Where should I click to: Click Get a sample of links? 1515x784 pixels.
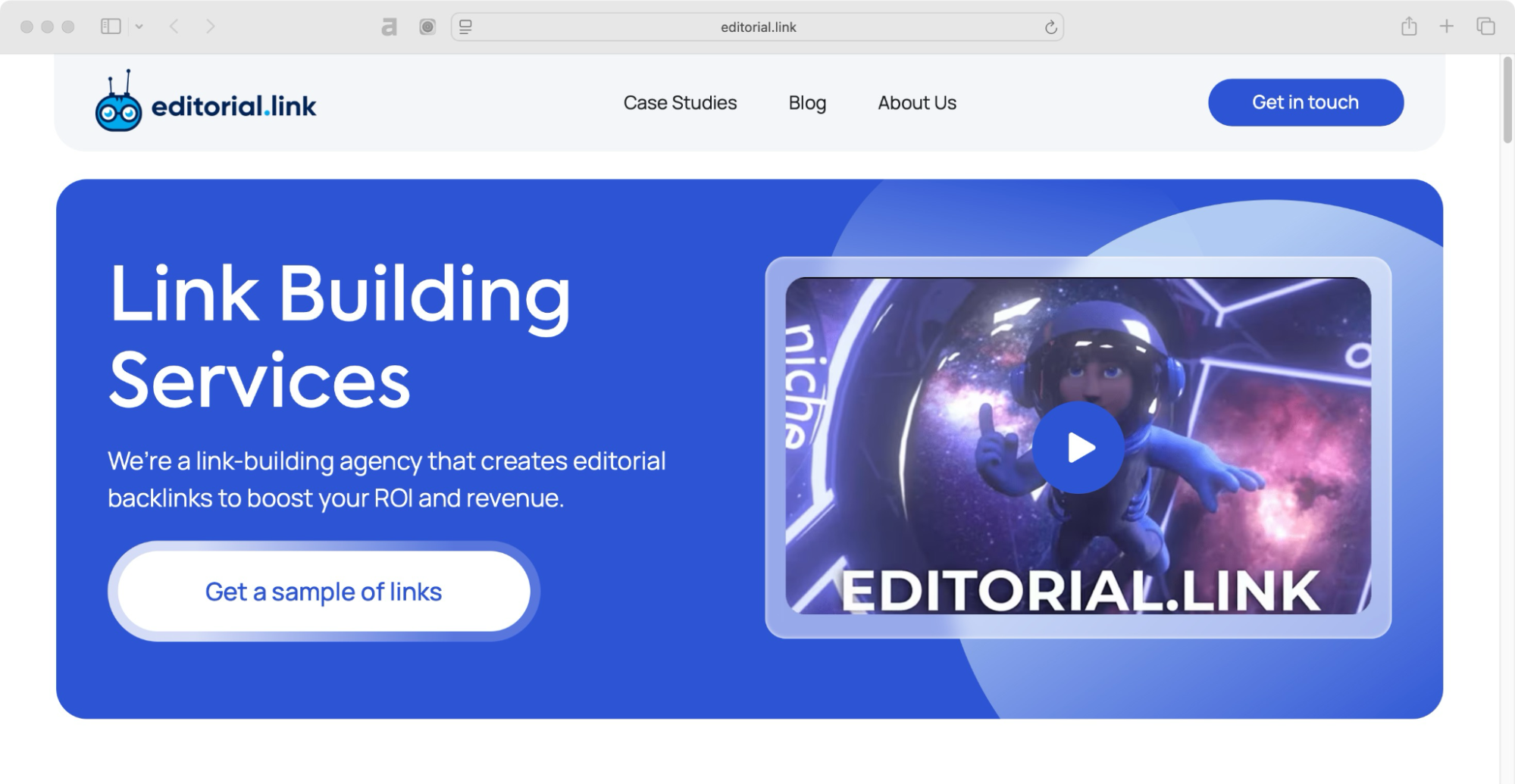(x=323, y=592)
